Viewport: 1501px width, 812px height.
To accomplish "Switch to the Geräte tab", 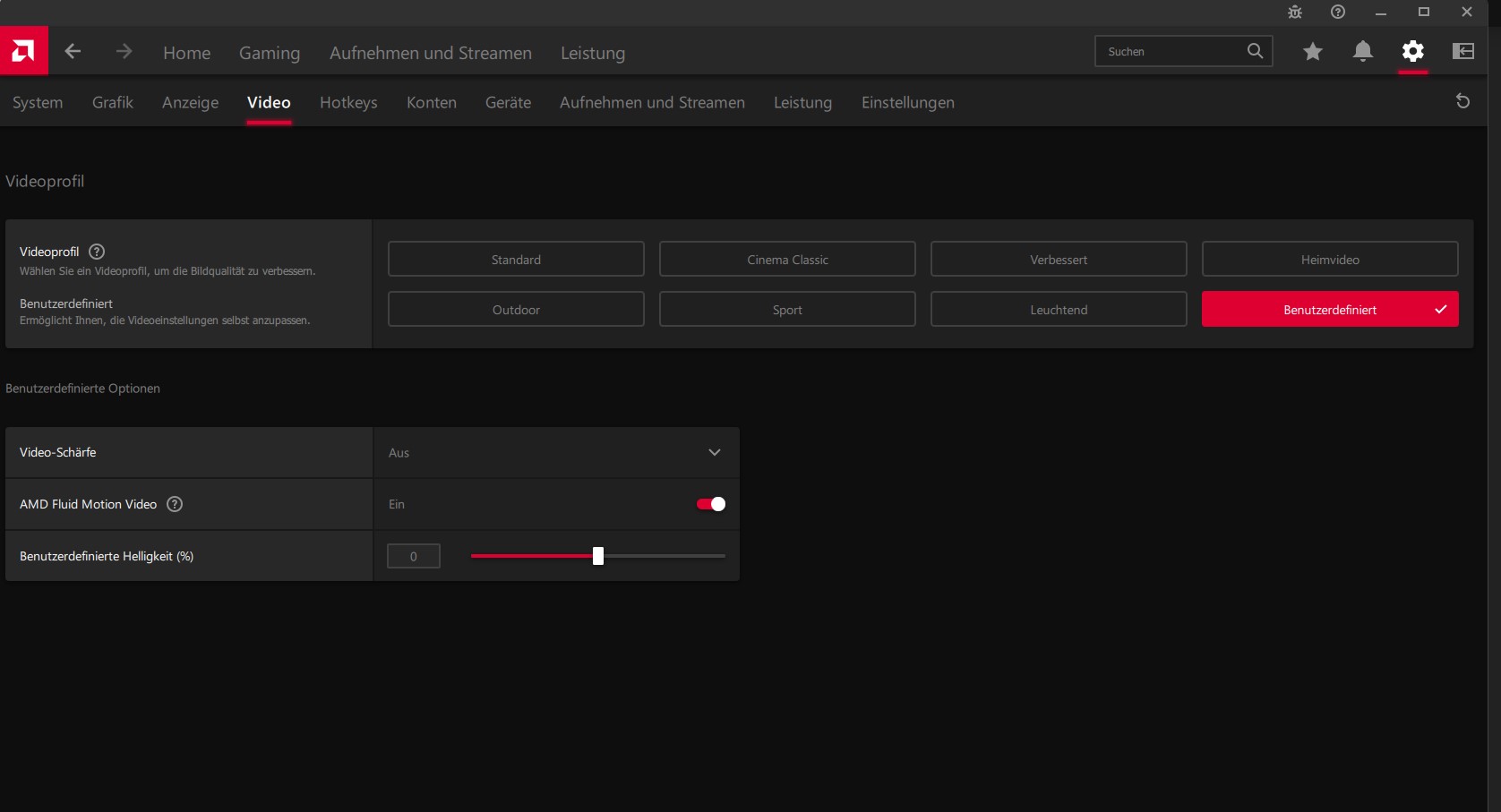I will pyautogui.click(x=508, y=102).
